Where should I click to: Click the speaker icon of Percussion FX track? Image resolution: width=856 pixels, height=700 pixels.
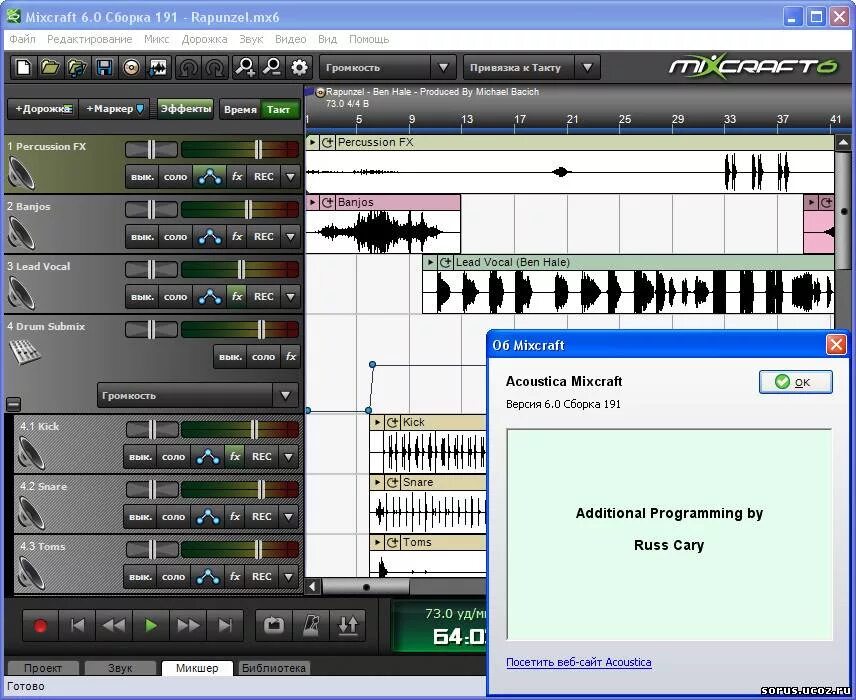(x=21, y=174)
